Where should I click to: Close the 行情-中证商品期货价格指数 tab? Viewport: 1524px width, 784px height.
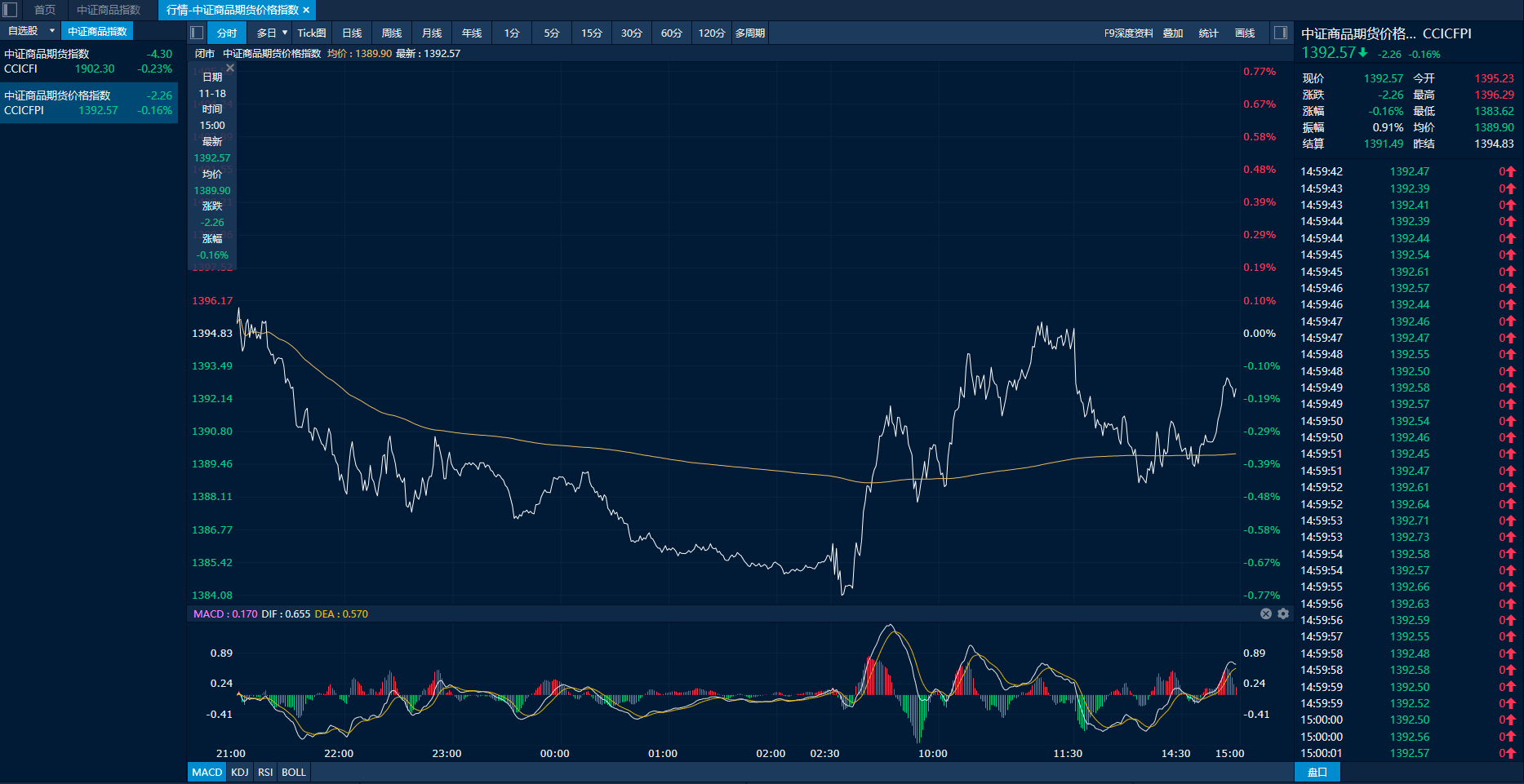pyautogui.click(x=307, y=10)
